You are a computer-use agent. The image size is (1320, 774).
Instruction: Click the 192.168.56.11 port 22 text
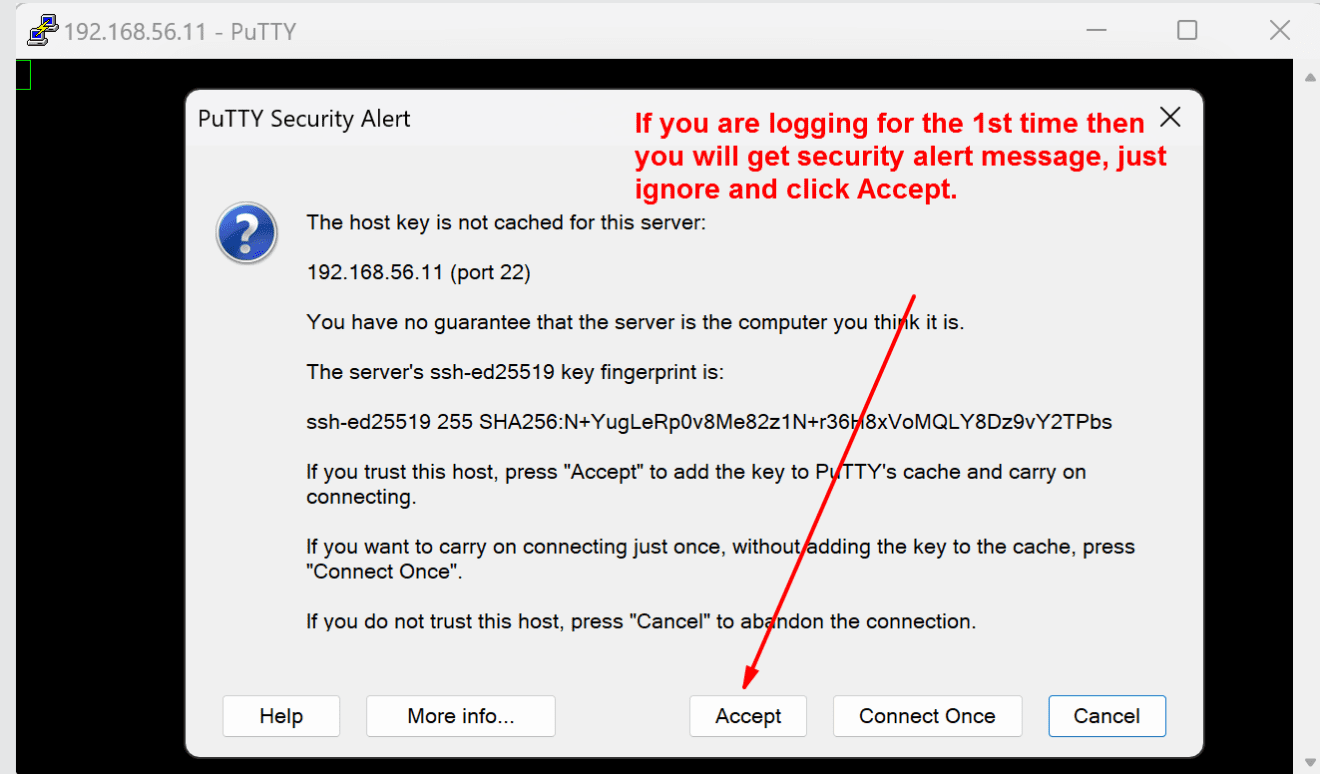tap(418, 271)
